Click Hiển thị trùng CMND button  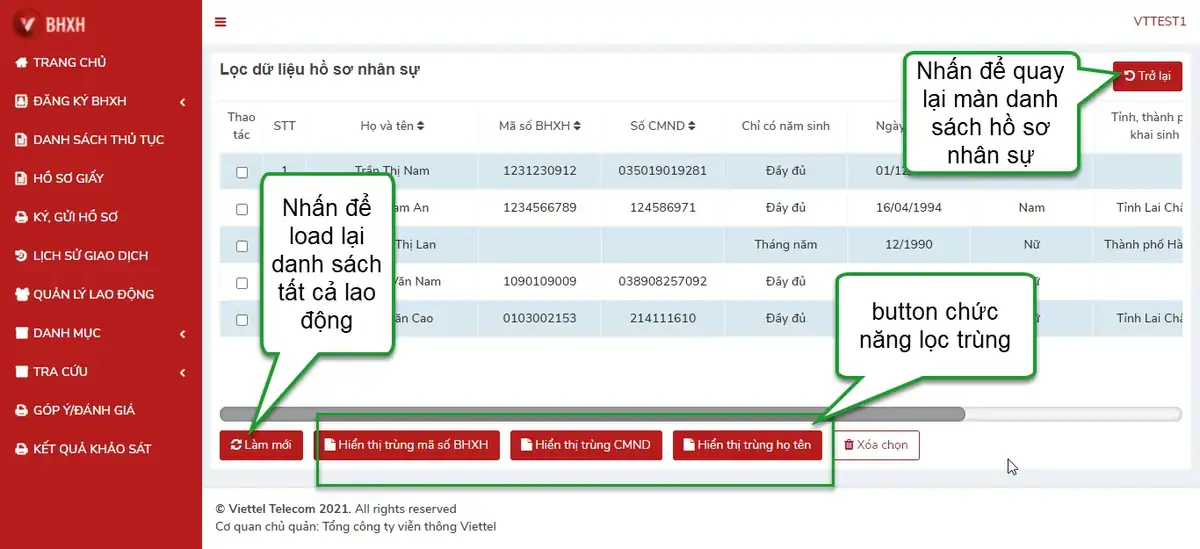point(586,445)
